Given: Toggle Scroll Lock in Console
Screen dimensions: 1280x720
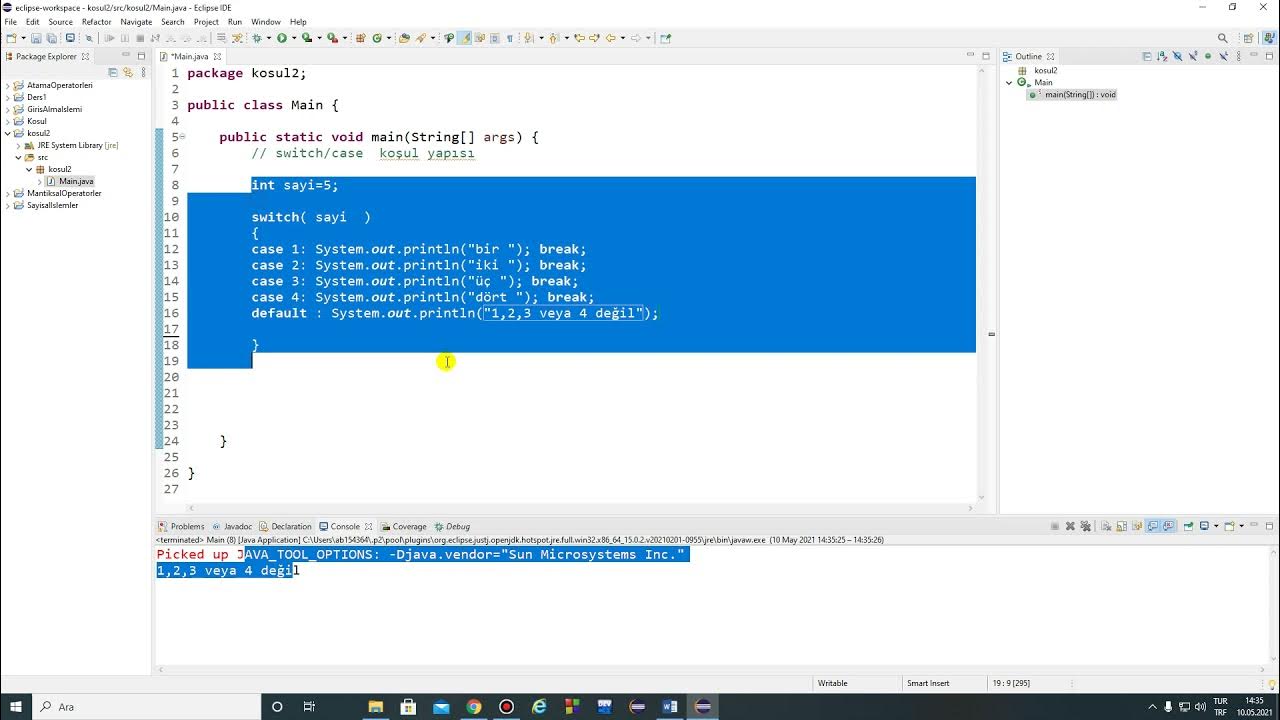Looking at the screenshot, I should point(1122,526).
